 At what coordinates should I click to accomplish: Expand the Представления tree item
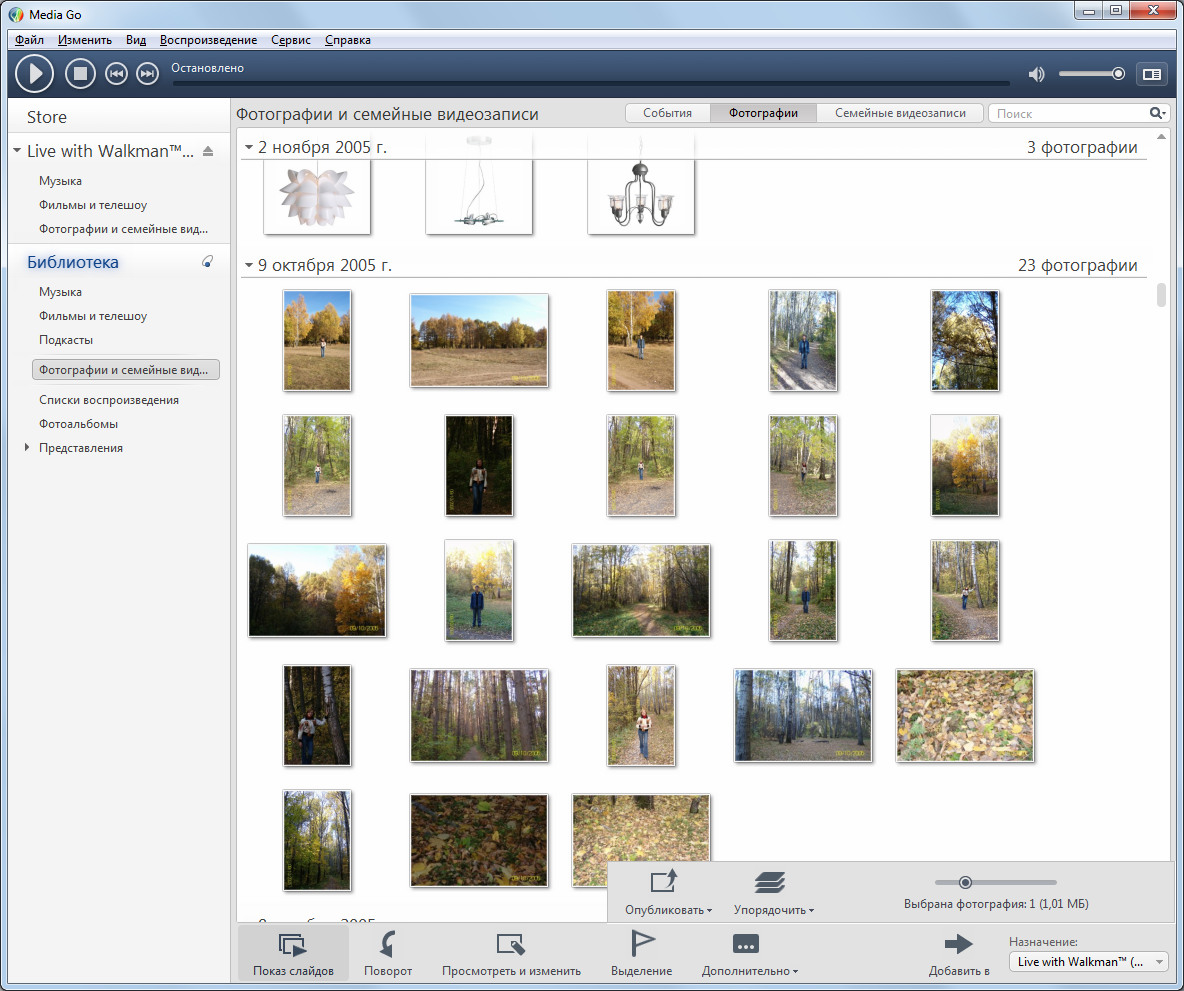coord(27,448)
